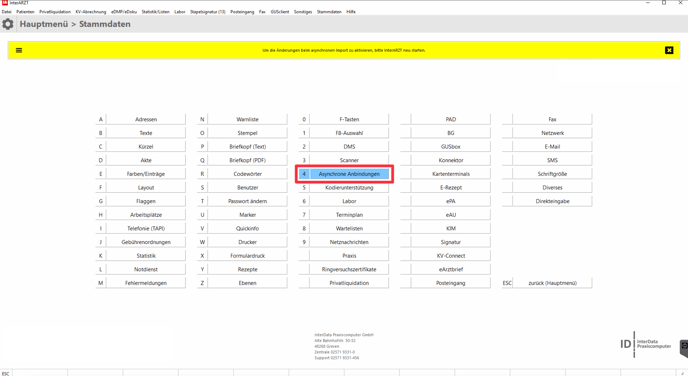688x376 pixels.
Task: Open the hamburger menu in yellow banner
Action: pyautogui.click(x=19, y=50)
